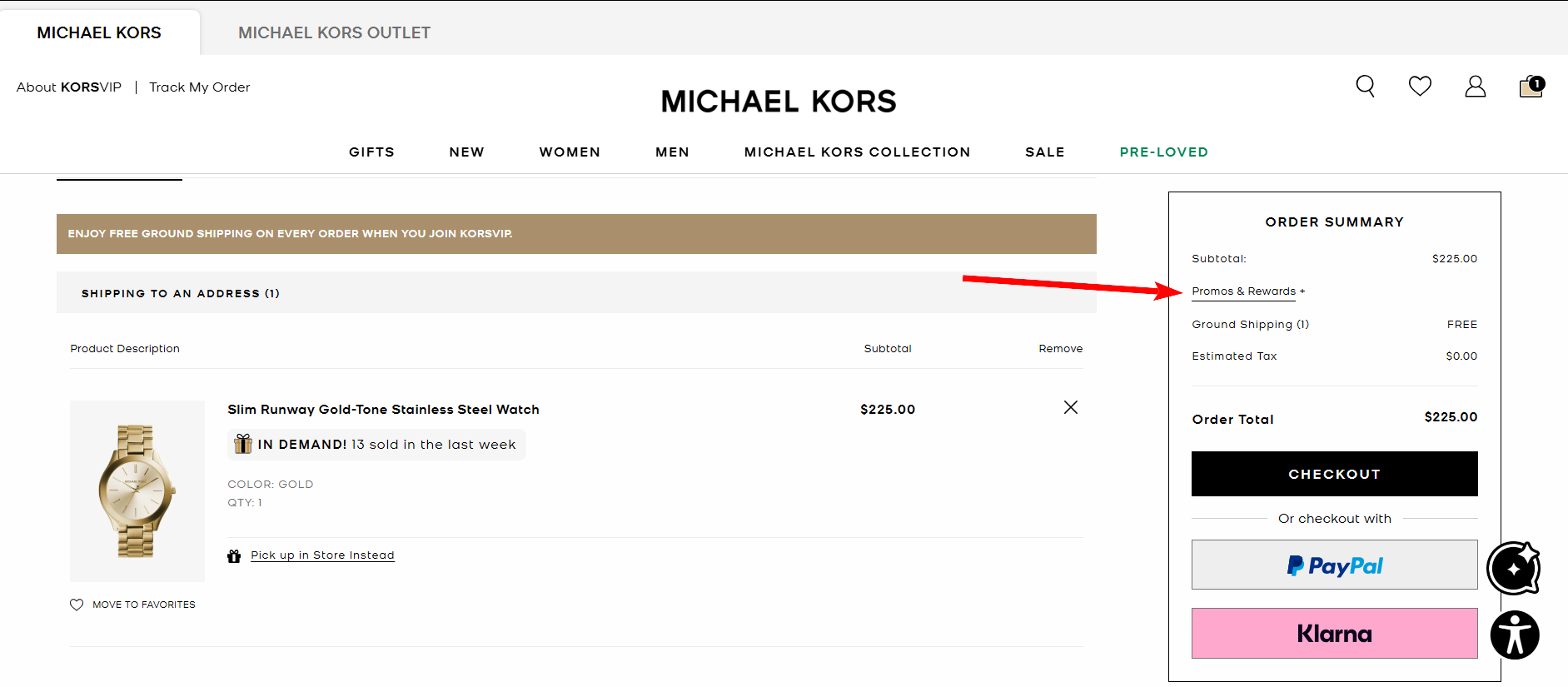Open the New menu
The width and height of the screenshot is (1568, 687).
pos(466,152)
